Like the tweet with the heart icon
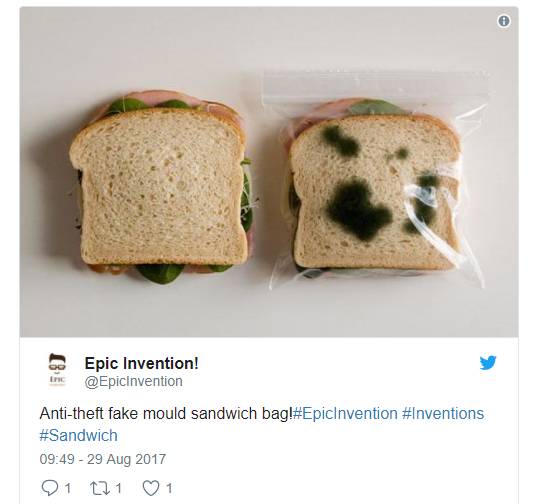The height and width of the screenshot is (504, 541). pos(151,488)
